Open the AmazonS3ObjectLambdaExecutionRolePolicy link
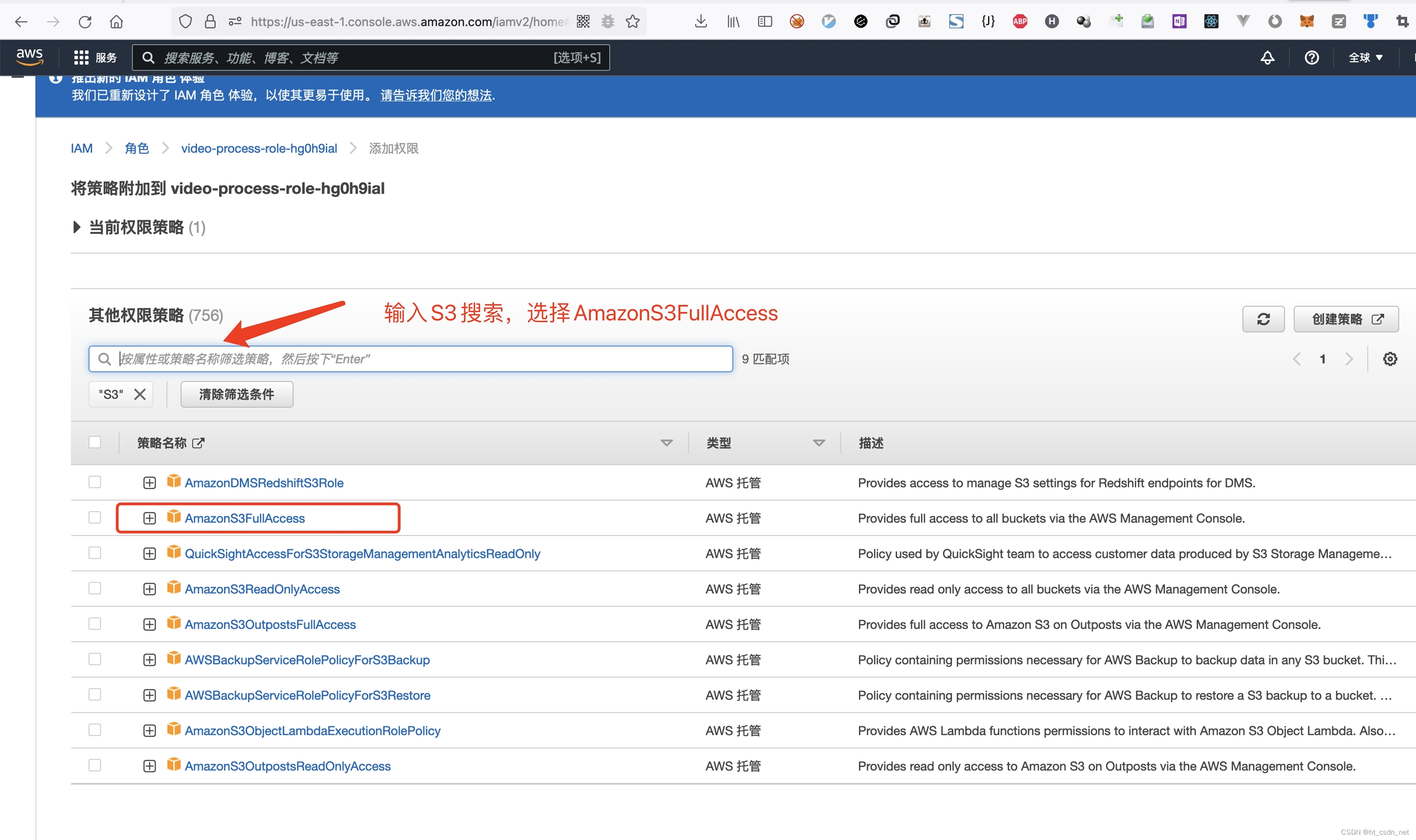The image size is (1416, 840). (x=313, y=731)
